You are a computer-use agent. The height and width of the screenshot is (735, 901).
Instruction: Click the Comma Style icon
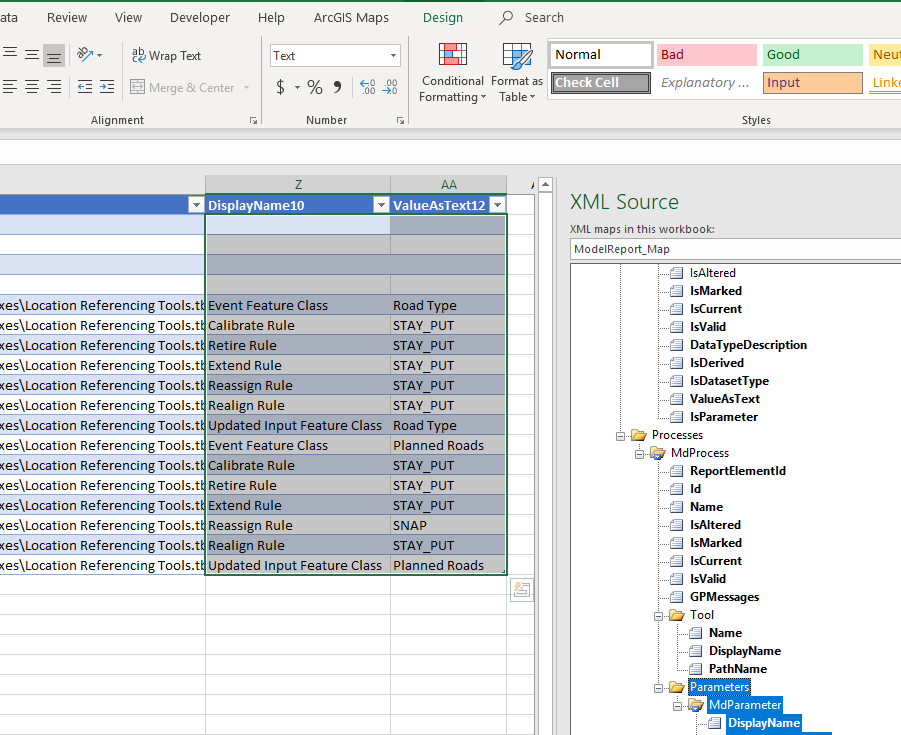337,88
